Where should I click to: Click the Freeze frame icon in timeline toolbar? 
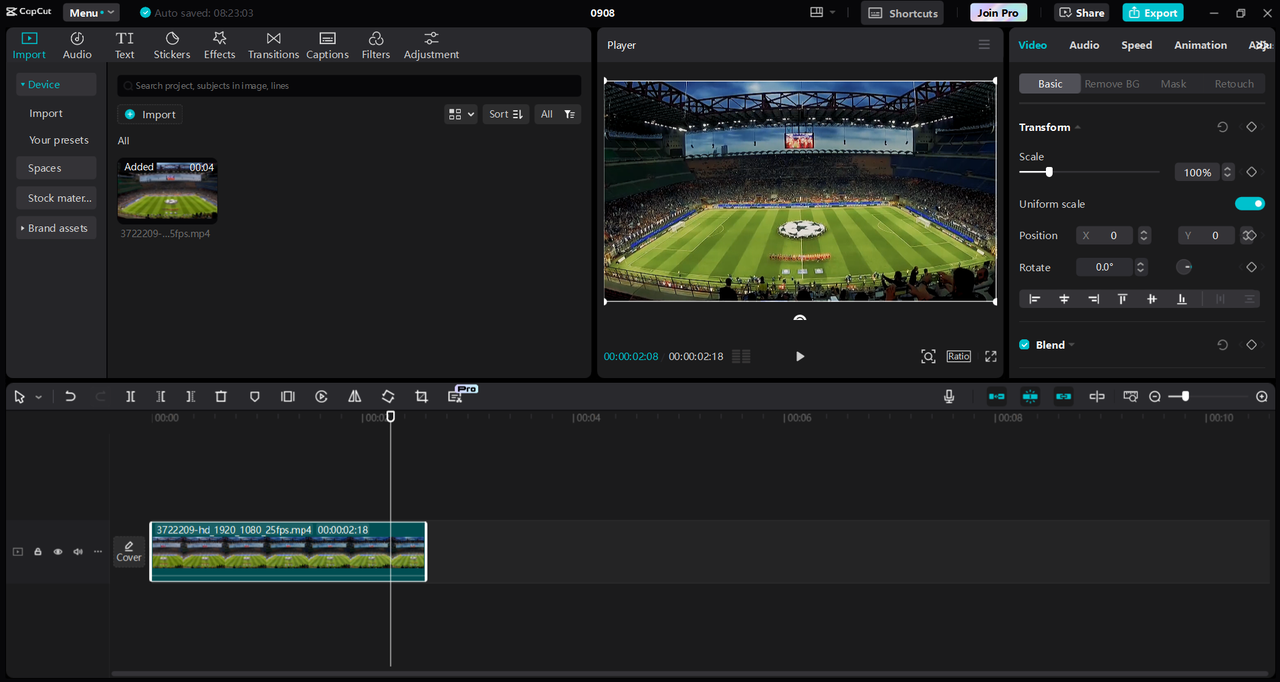(288, 397)
